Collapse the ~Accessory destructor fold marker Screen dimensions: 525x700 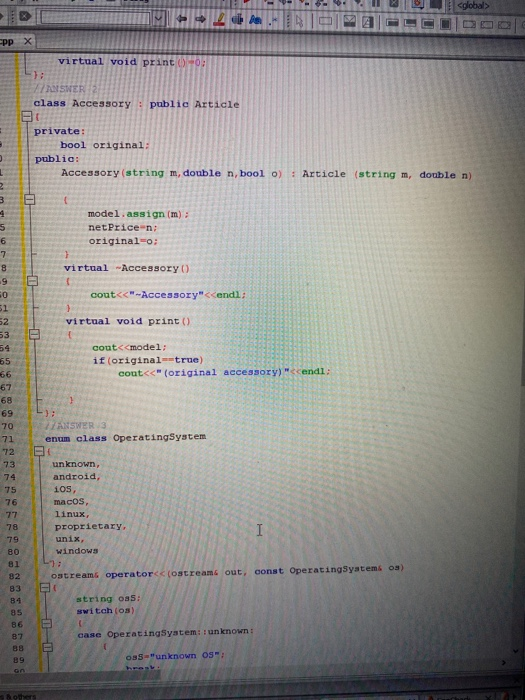pos(32,281)
